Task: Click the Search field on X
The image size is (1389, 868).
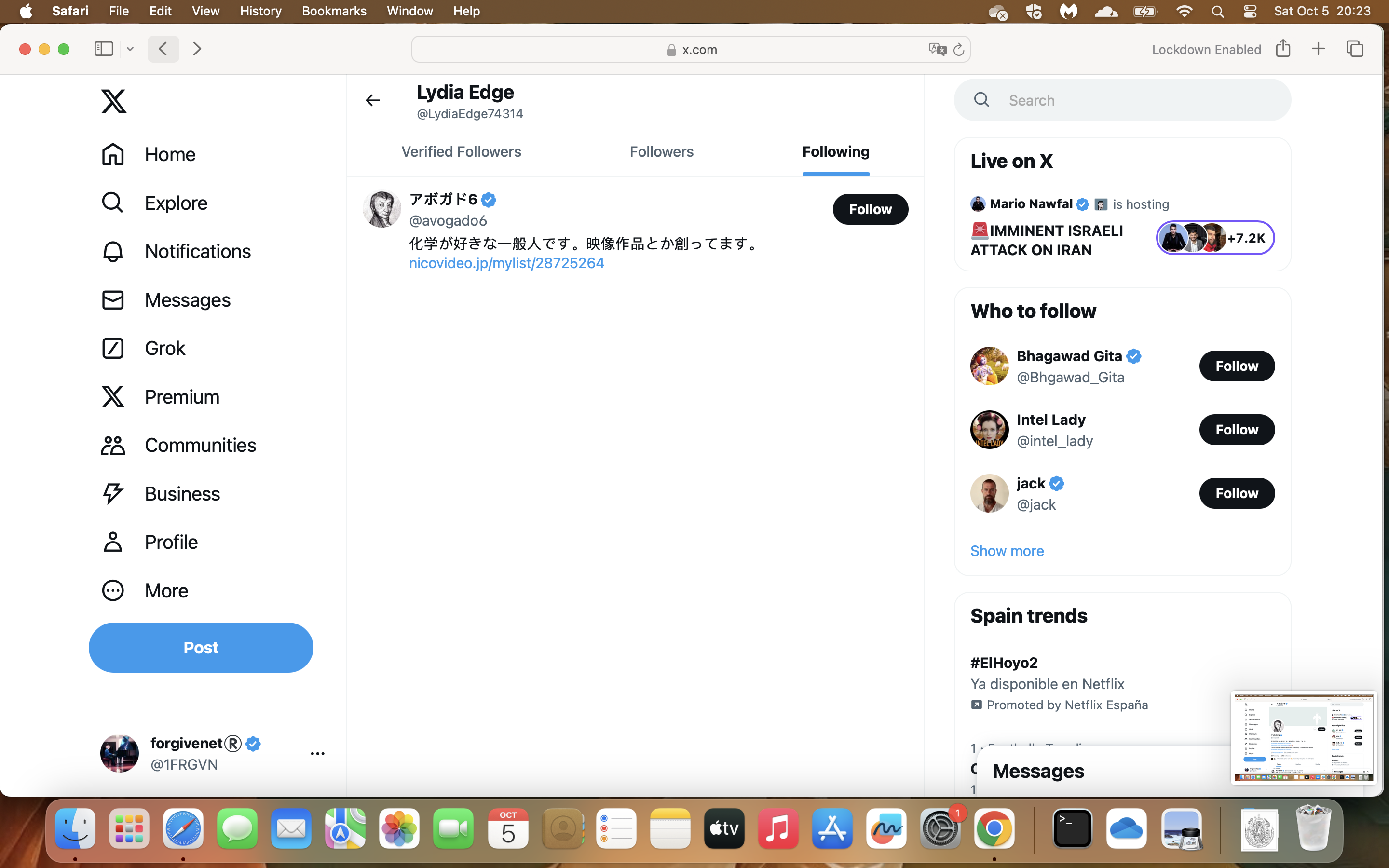Action: (1122, 100)
